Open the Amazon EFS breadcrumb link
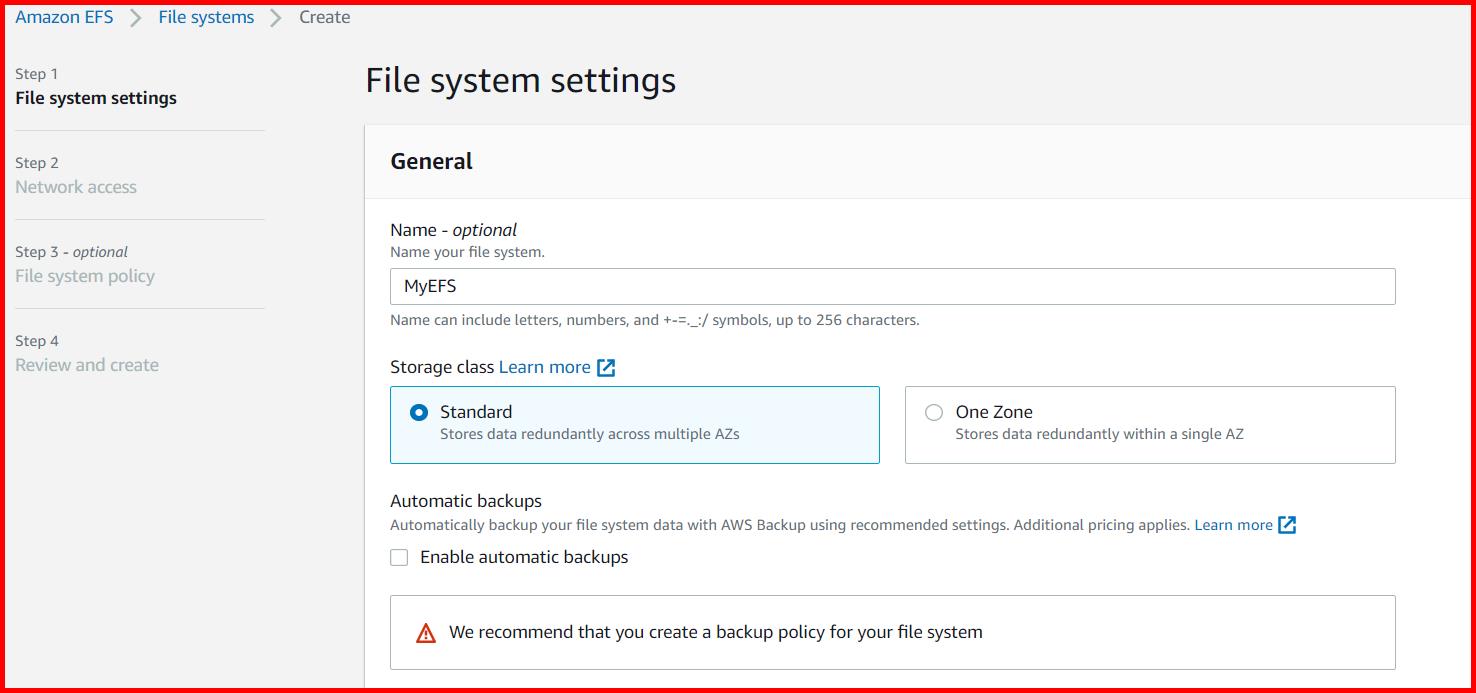This screenshot has height=693, width=1476. click(64, 16)
